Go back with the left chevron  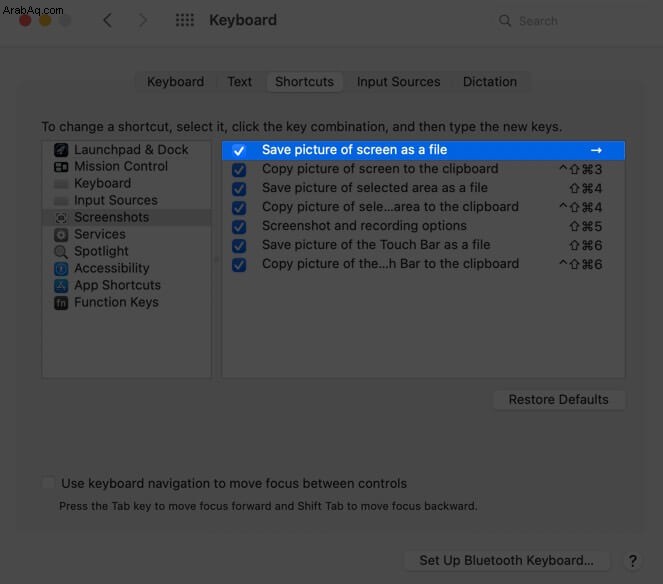[x=107, y=20]
